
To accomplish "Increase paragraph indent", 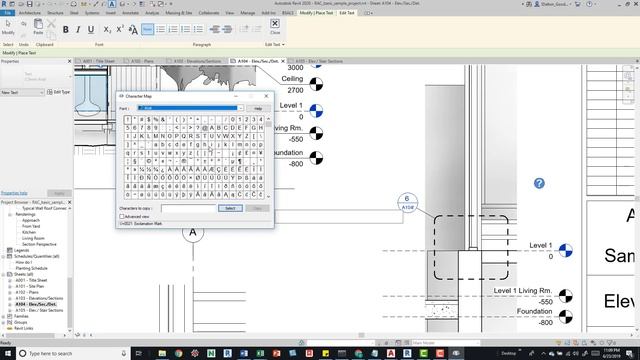I will pos(227,29).
